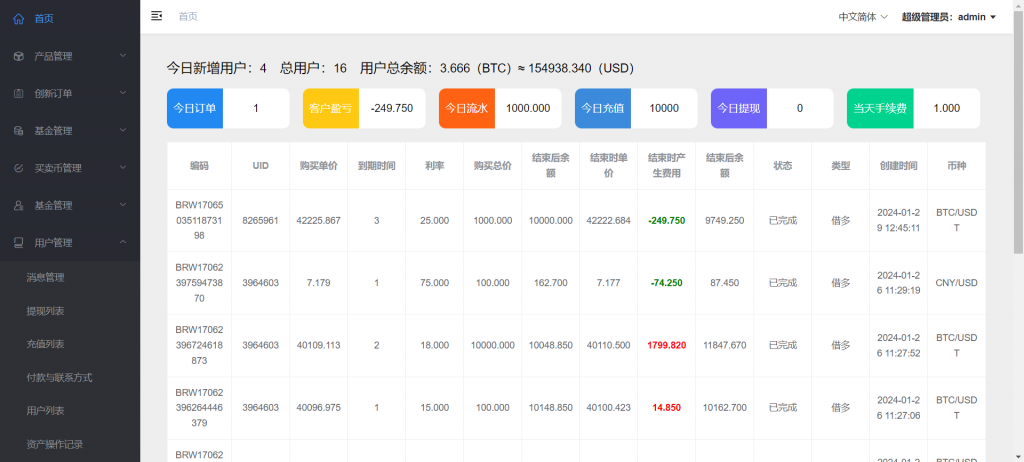Viewport: 1024px width, 462px height.
Task: Expand the 产品管理 chevron
Action: point(123,56)
